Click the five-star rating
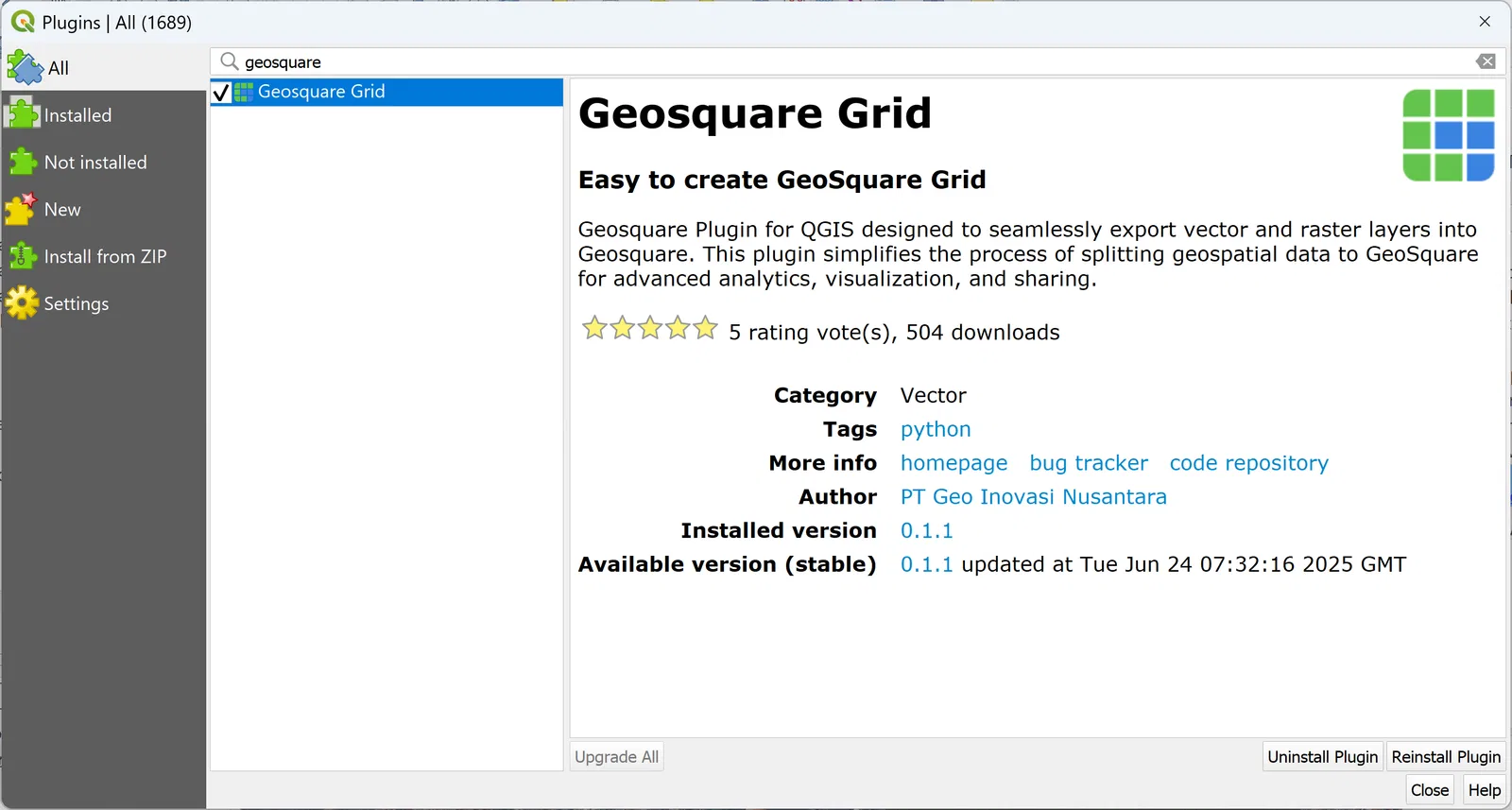This screenshot has height=810, width=1512. [650, 329]
